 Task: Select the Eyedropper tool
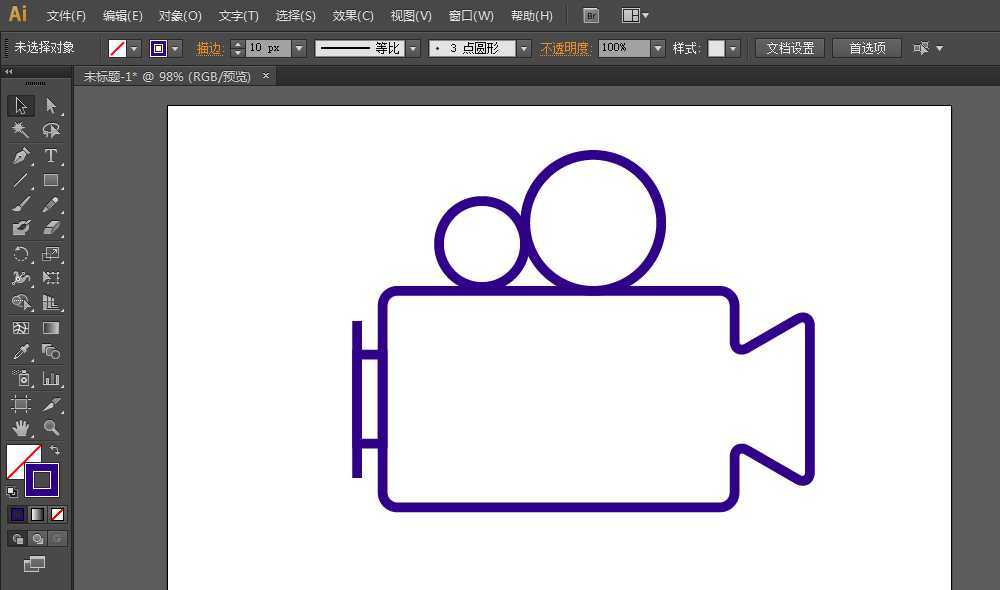click(21, 352)
